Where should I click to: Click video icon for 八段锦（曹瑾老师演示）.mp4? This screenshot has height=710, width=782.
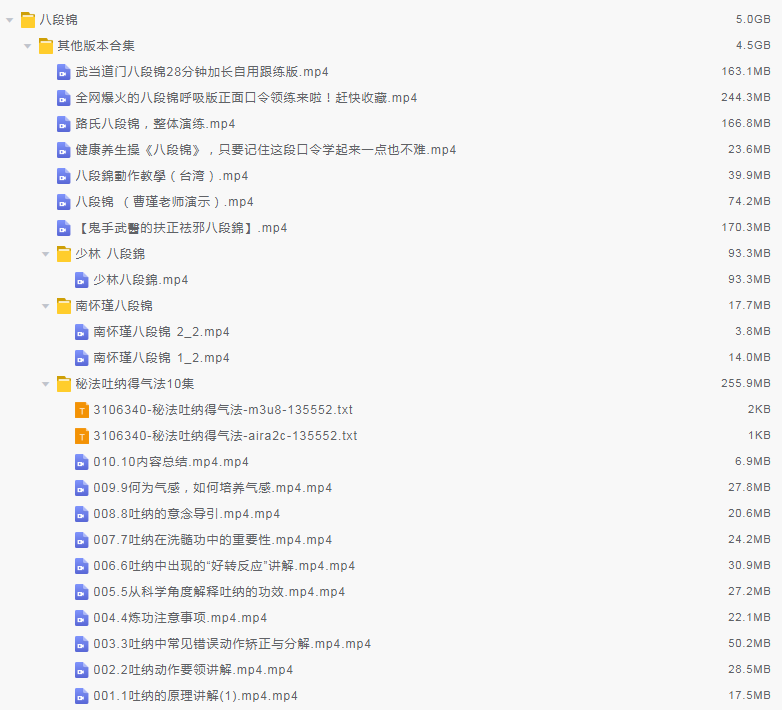click(64, 202)
